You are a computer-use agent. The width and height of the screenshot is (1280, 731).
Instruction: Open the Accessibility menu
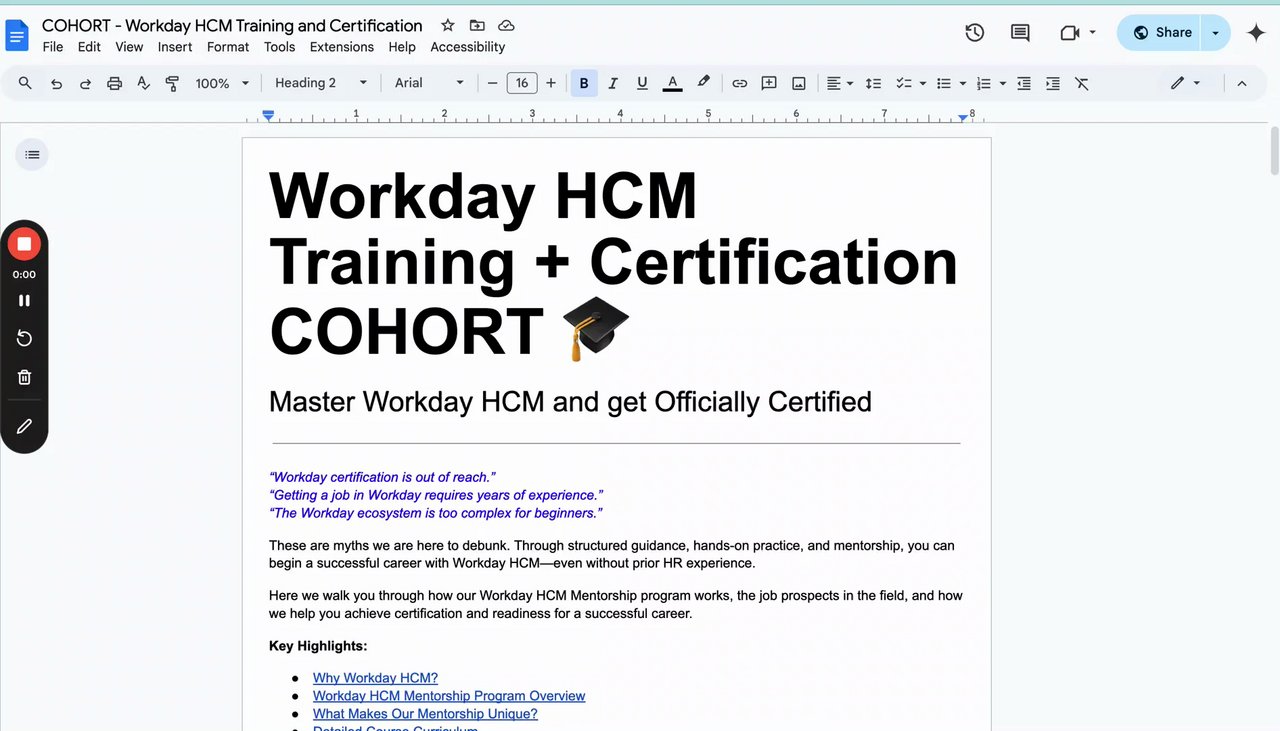[467, 47]
